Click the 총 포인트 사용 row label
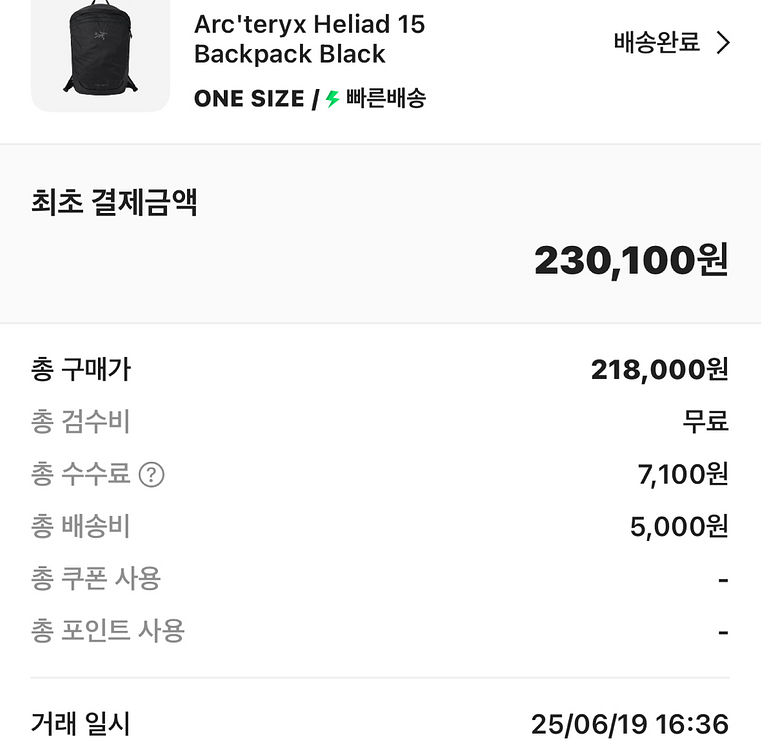761x750 pixels. pos(108,630)
